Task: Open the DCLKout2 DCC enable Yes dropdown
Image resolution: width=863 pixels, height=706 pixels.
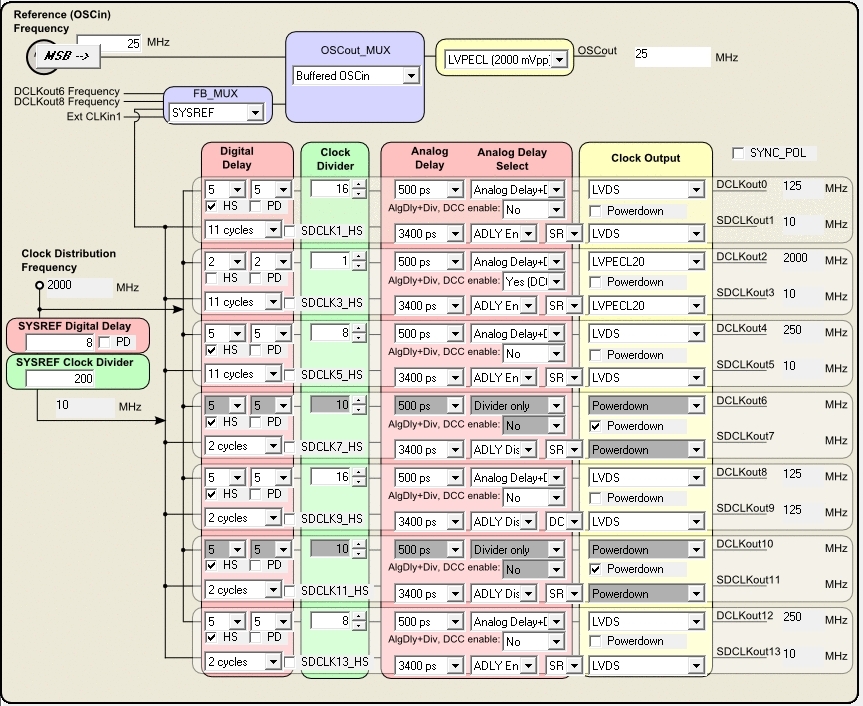Action: click(x=556, y=282)
